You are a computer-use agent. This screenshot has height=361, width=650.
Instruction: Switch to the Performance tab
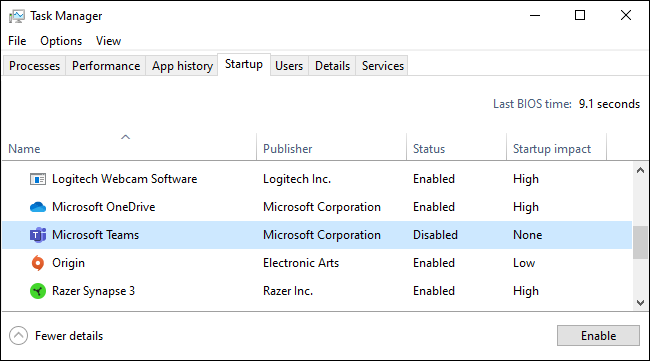point(106,66)
